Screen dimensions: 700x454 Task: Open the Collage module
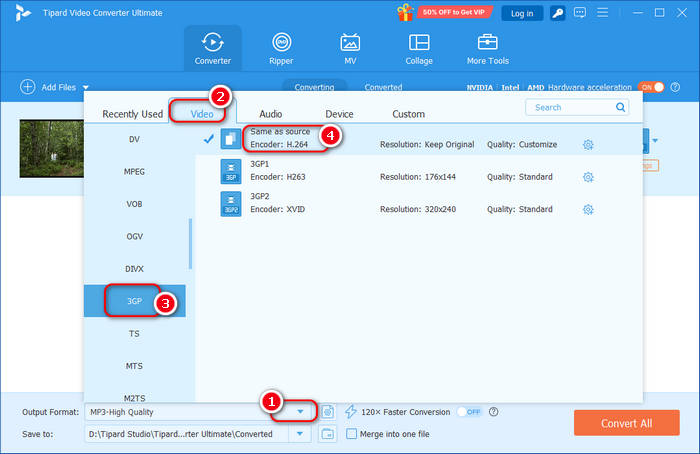pos(419,49)
